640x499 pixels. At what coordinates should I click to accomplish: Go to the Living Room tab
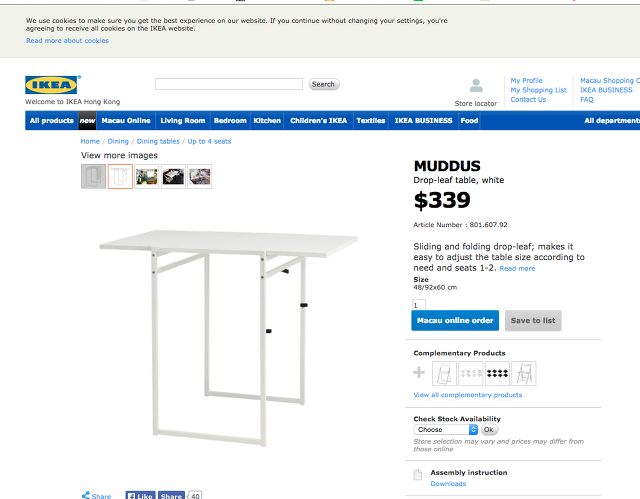182,121
